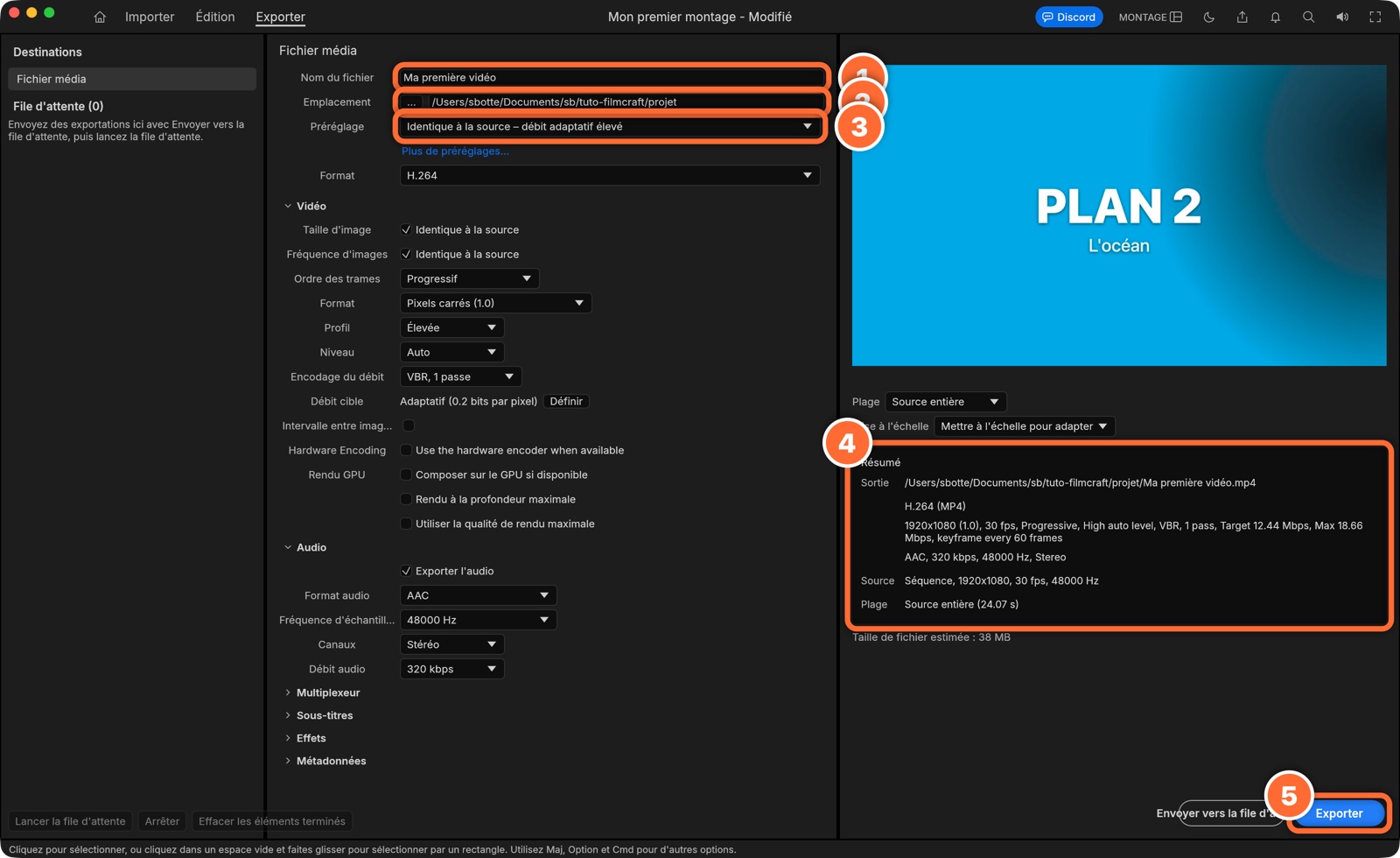1400x858 pixels.
Task: Check Composer sur le GPU si disponible
Action: pyautogui.click(x=406, y=475)
